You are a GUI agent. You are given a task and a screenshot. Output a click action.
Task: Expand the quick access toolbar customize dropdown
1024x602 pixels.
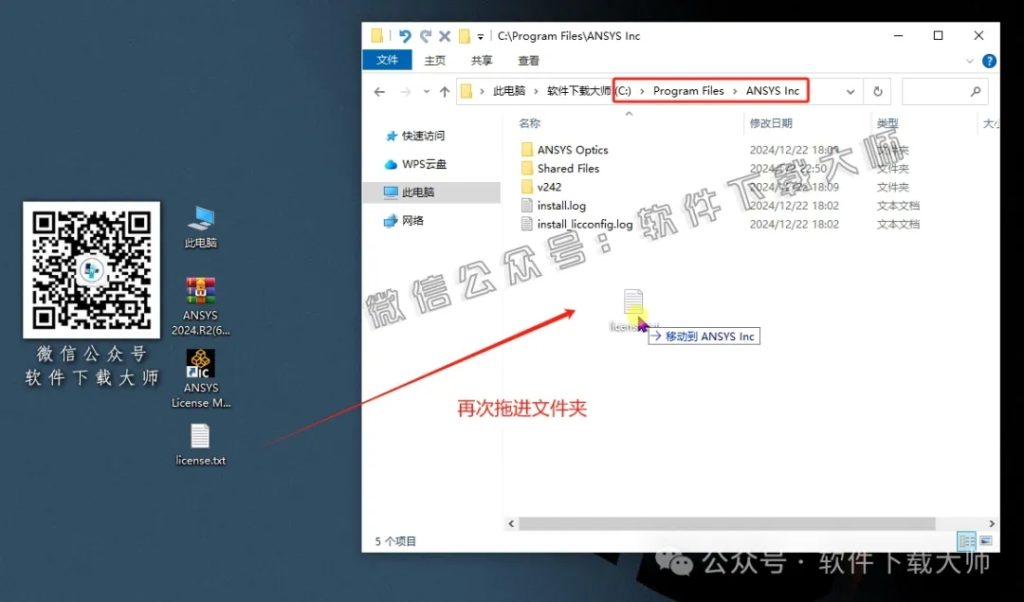click(x=478, y=35)
